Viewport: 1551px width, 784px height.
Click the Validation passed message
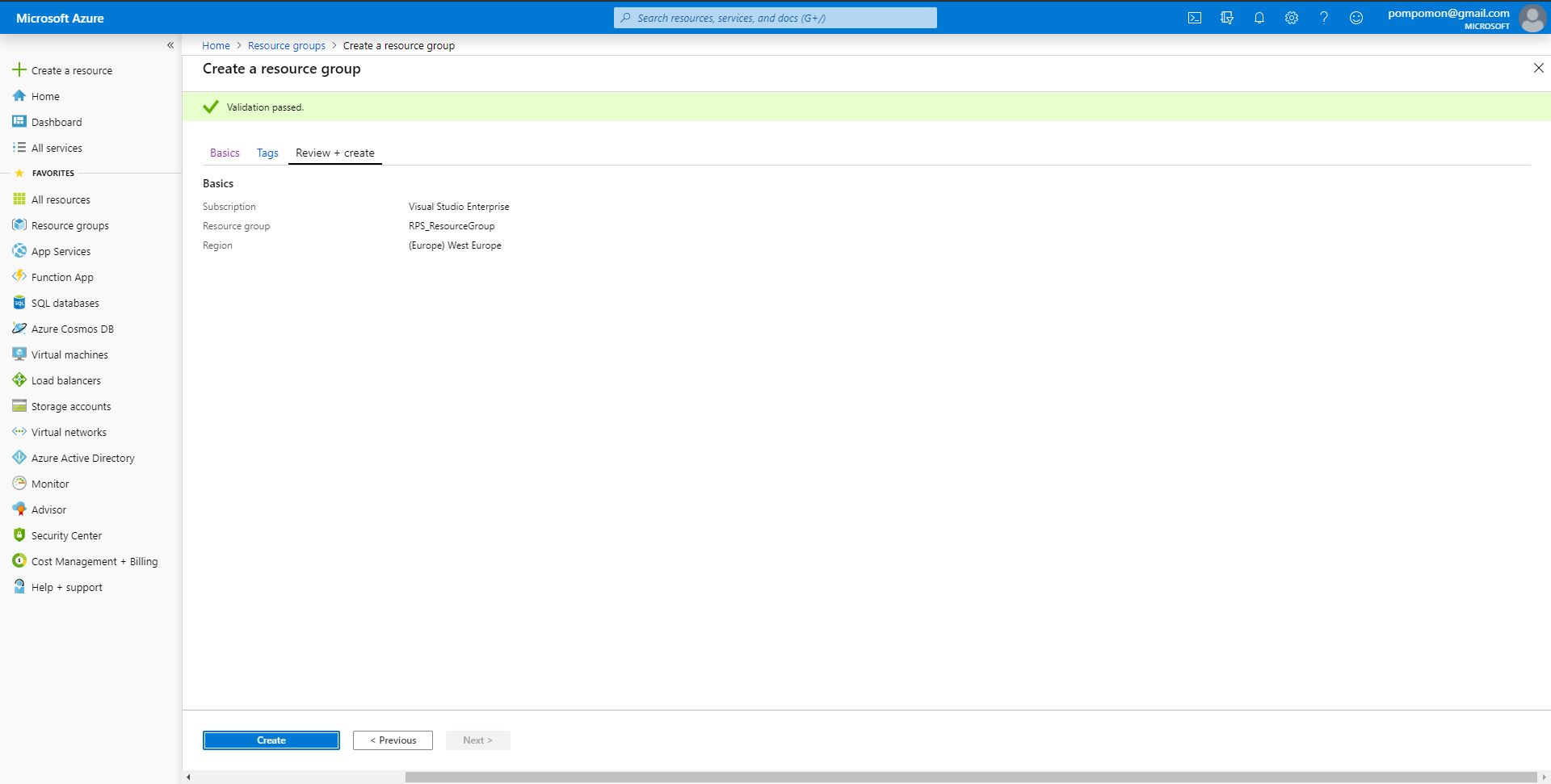pos(265,107)
